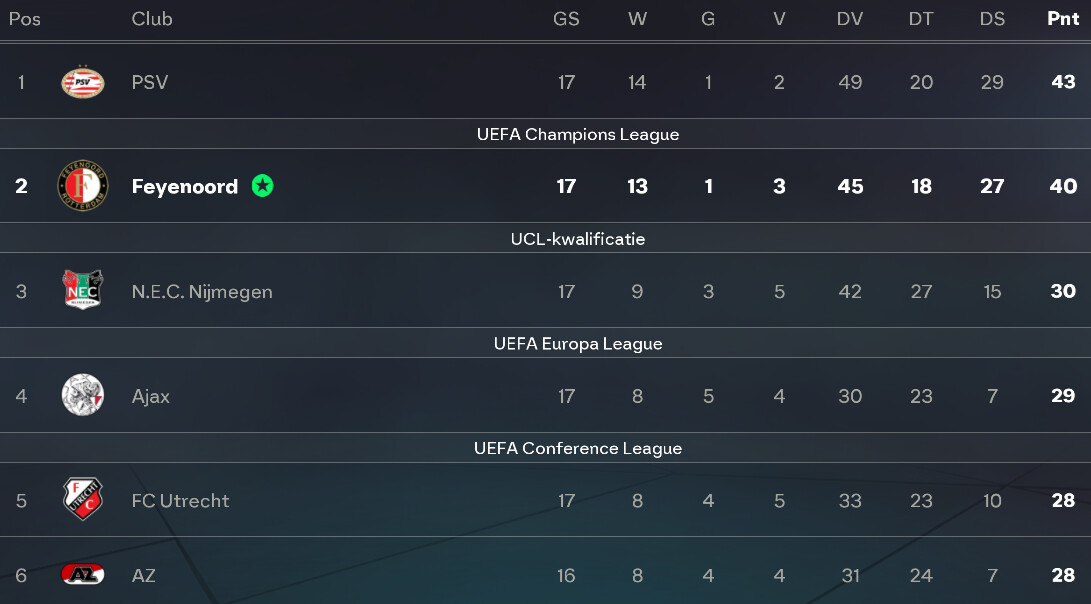Click the N.E.C. Nijmegen crest icon
The image size is (1091, 604).
click(x=82, y=291)
